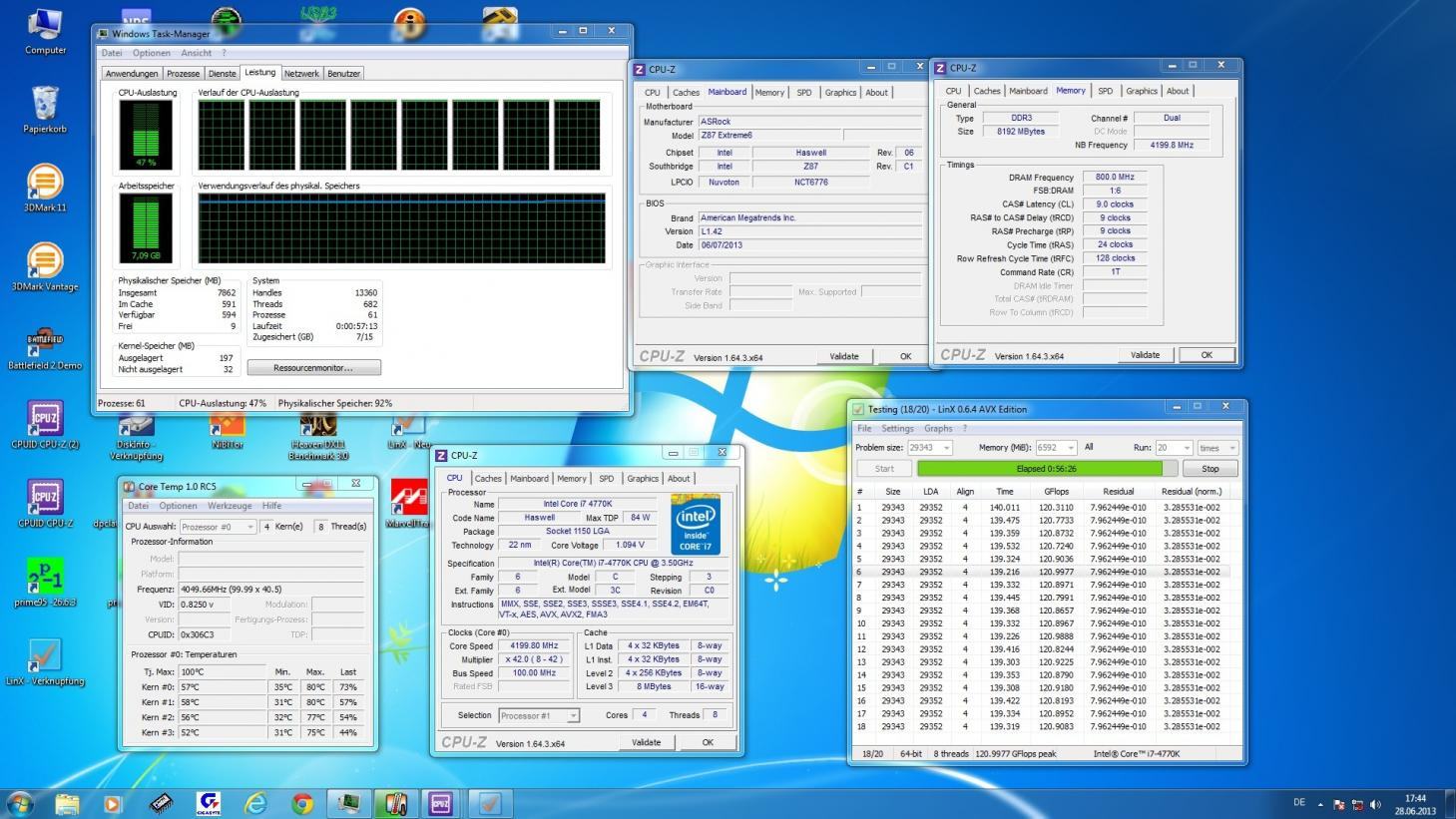Switch to Prozesse tab in Task Manager
Screen dimensions: 1456x819
[184, 74]
